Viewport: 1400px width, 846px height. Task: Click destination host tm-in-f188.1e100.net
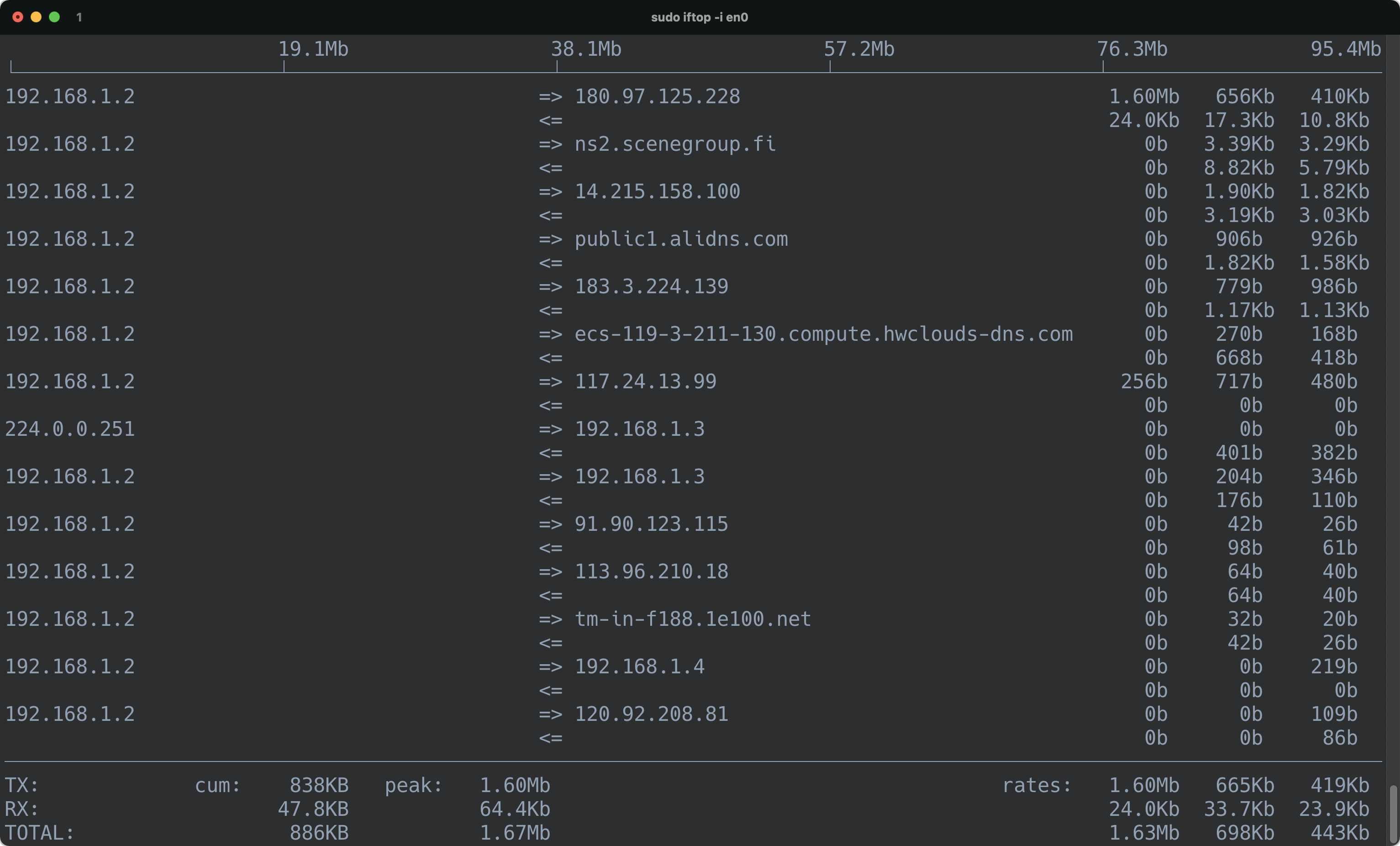pos(693,619)
